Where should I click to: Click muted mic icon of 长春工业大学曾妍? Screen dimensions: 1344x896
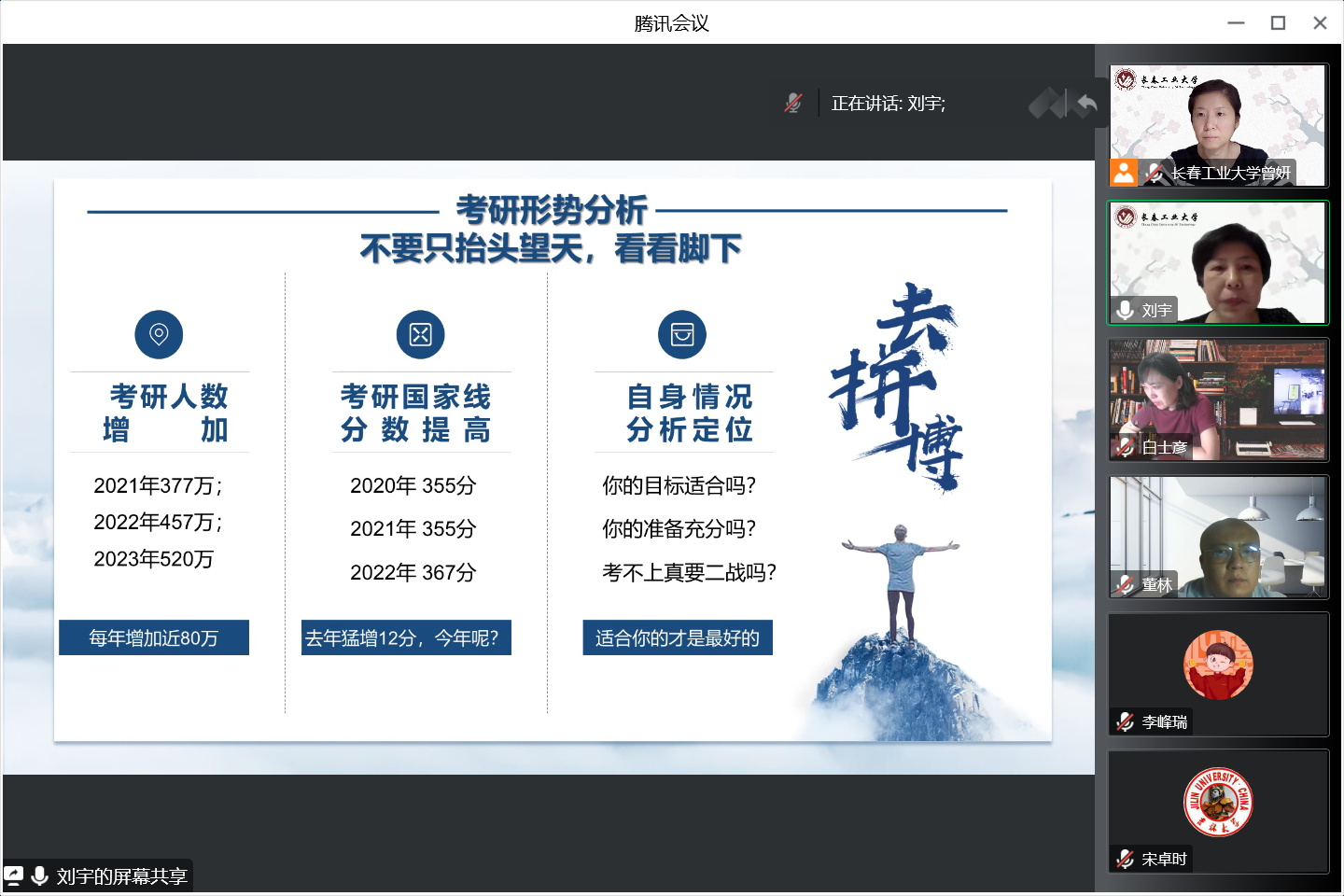(x=1155, y=173)
